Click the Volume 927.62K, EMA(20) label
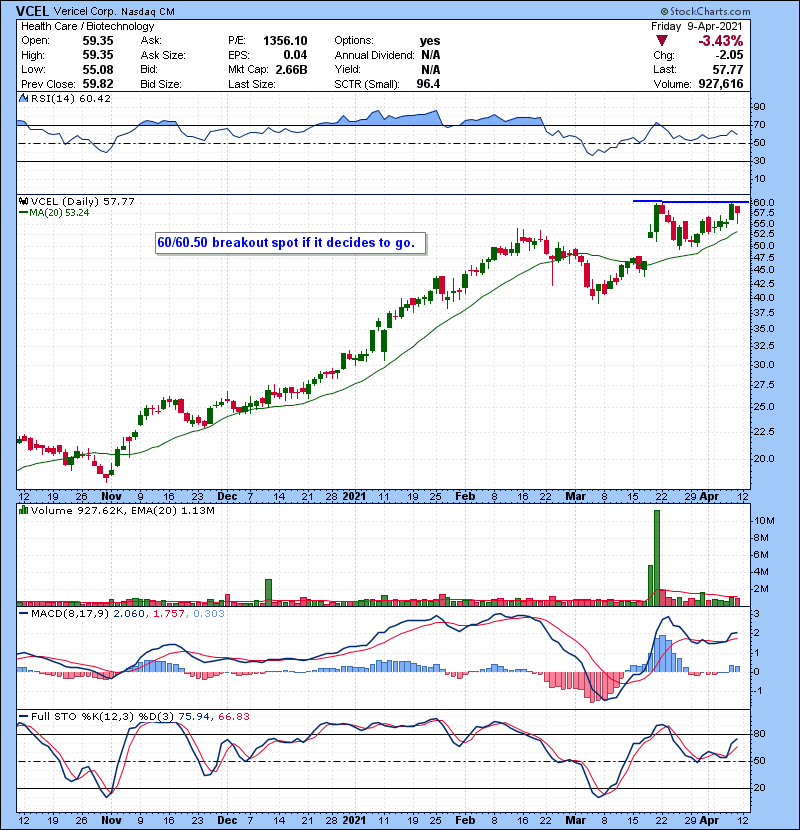Viewport: 800px width, 830px height. (122, 510)
